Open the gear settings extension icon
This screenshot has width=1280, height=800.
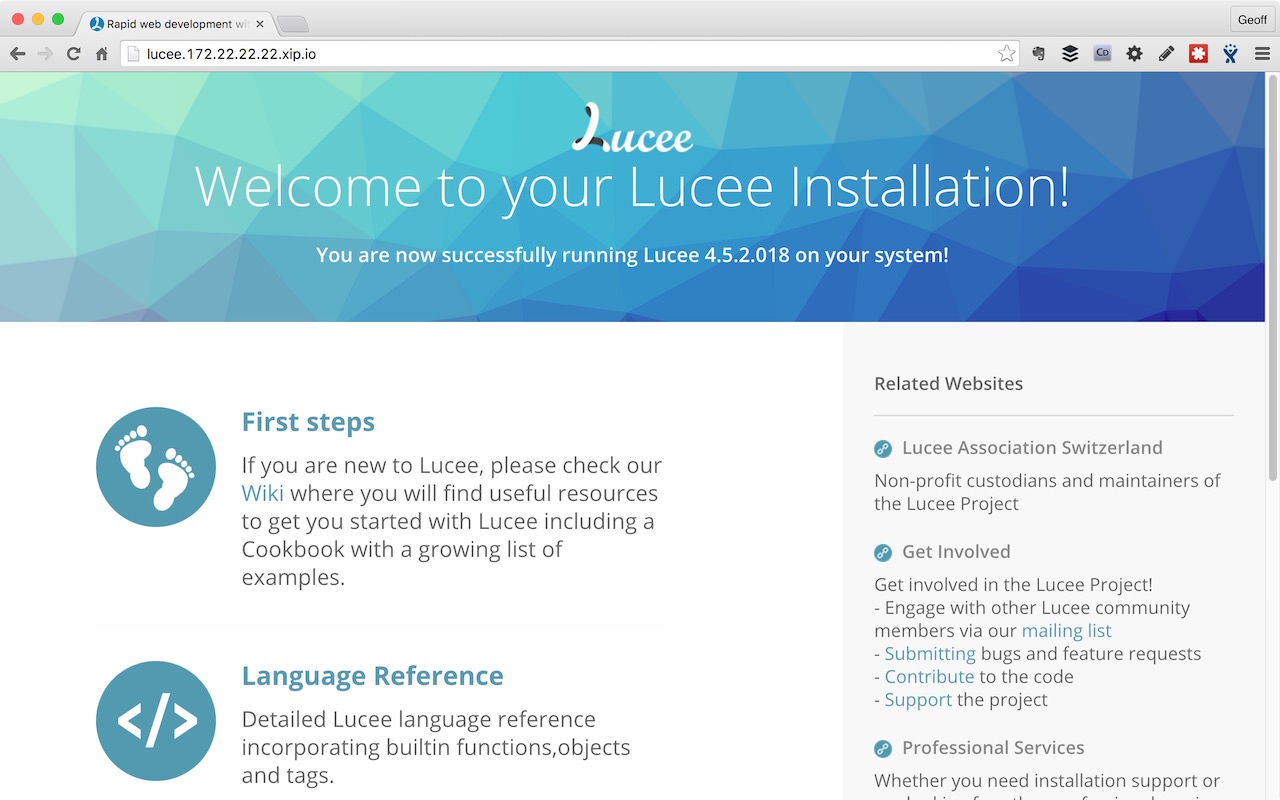[1134, 53]
